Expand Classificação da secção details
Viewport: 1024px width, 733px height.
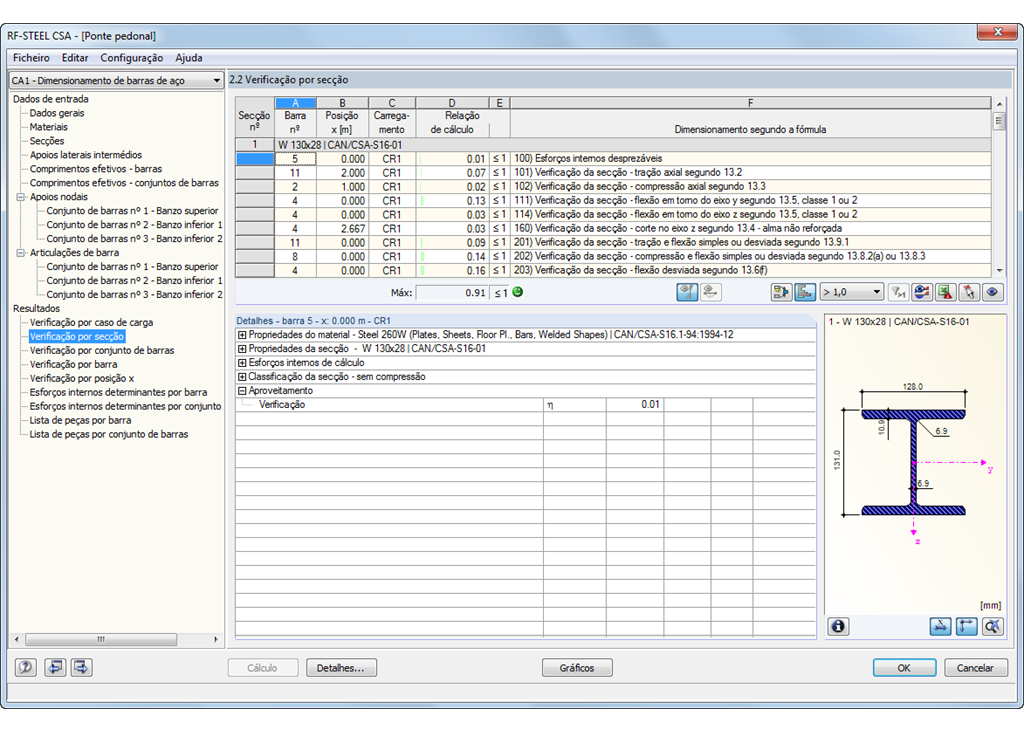point(242,377)
